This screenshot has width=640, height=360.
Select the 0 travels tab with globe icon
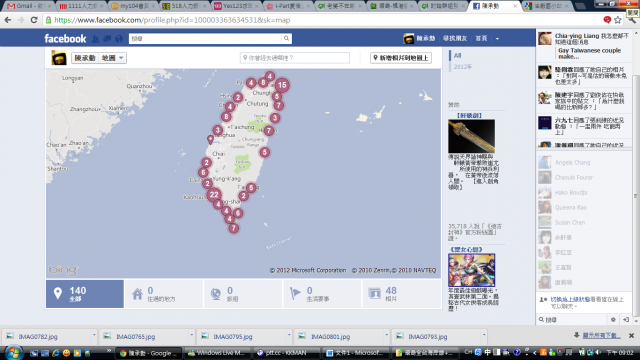tap(243, 294)
